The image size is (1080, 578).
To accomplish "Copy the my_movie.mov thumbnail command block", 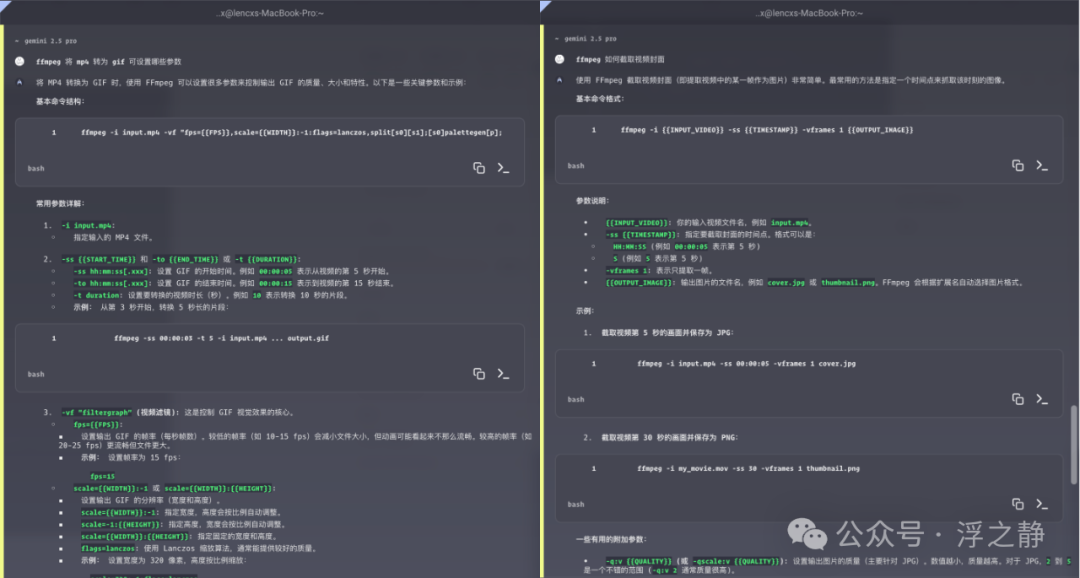I will [1017, 504].
